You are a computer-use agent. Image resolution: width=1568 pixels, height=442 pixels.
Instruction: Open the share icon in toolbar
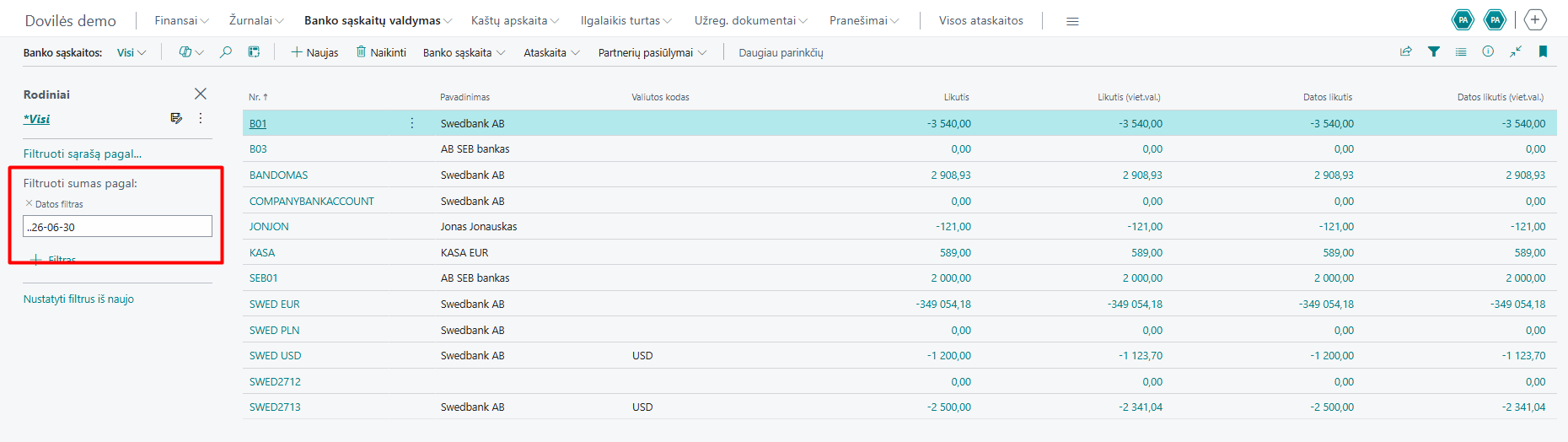(1406, 51)
